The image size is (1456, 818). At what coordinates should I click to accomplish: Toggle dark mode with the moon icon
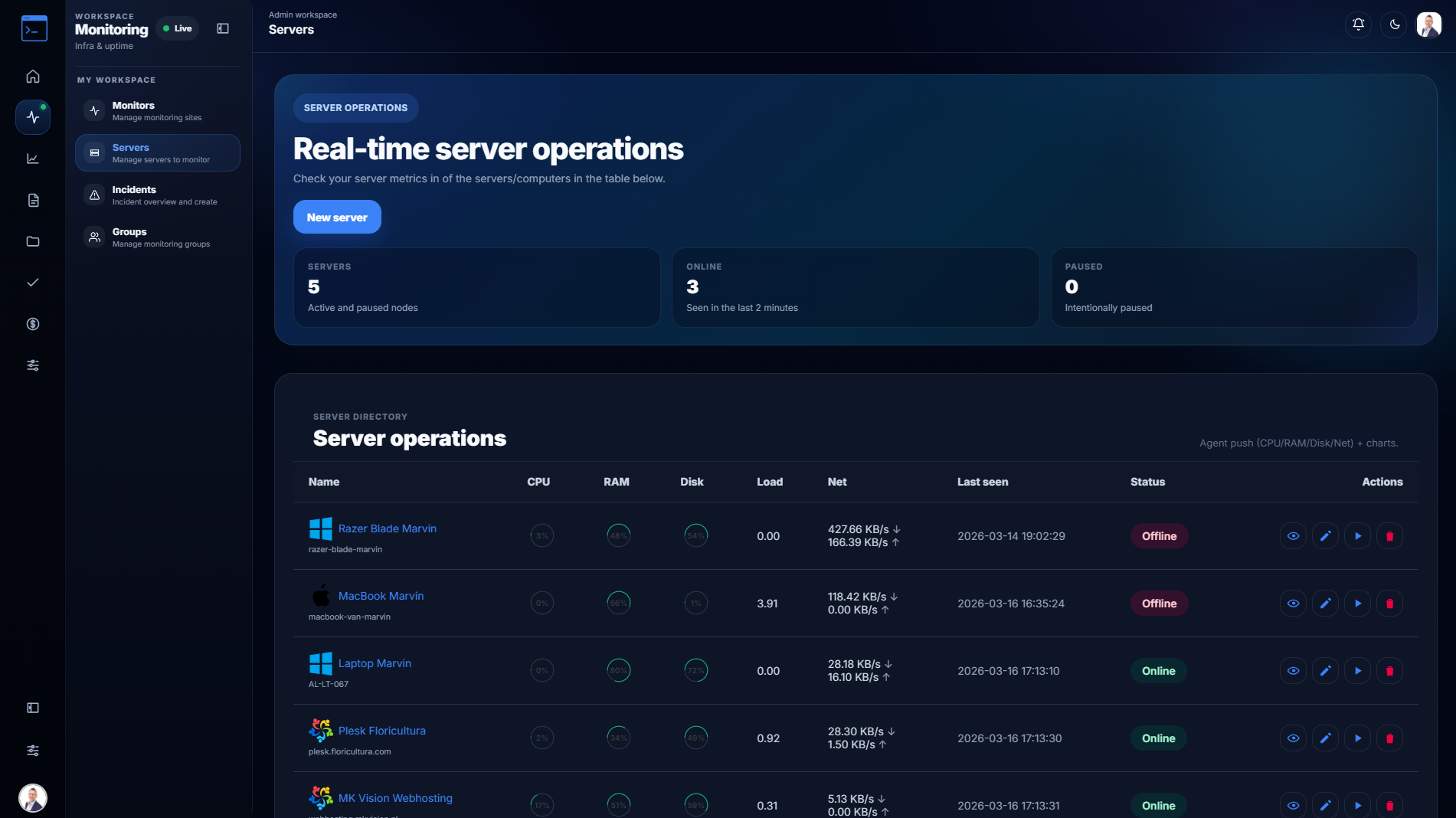tap(1392, 25)
